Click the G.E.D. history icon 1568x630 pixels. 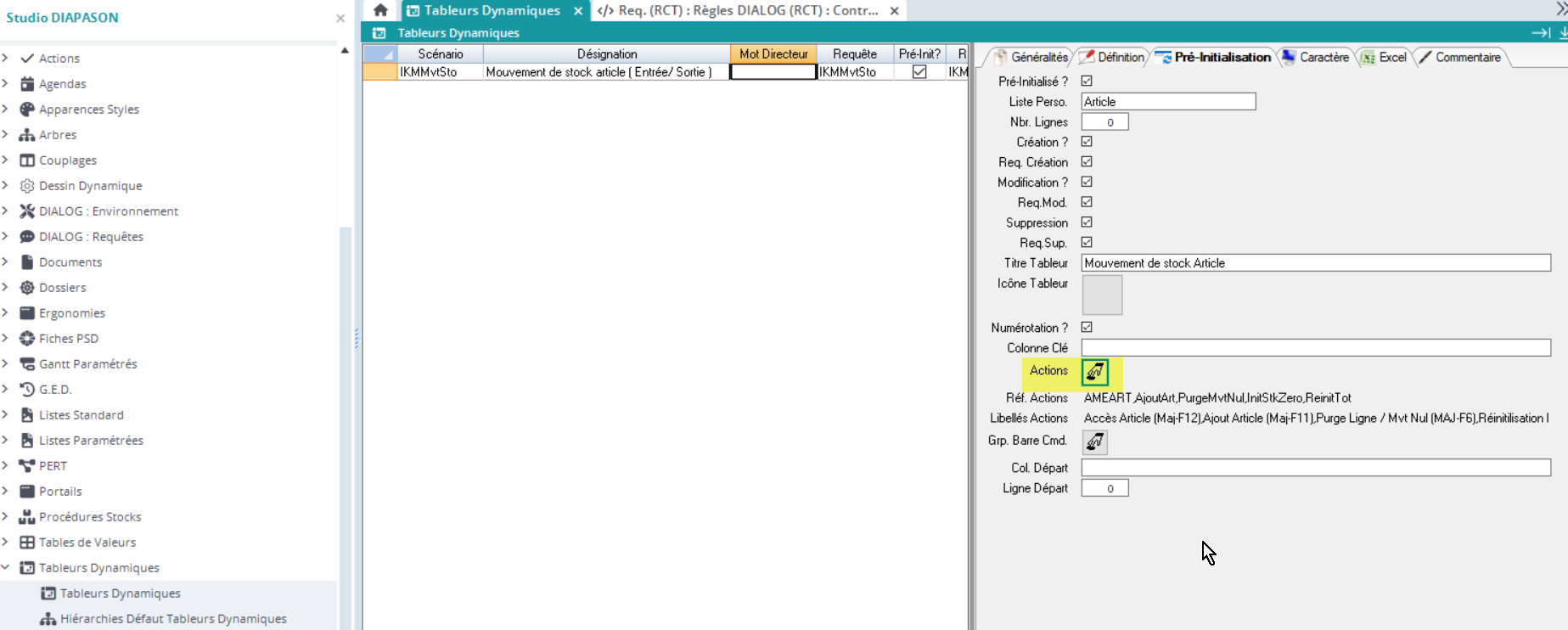tap(27, 389)
